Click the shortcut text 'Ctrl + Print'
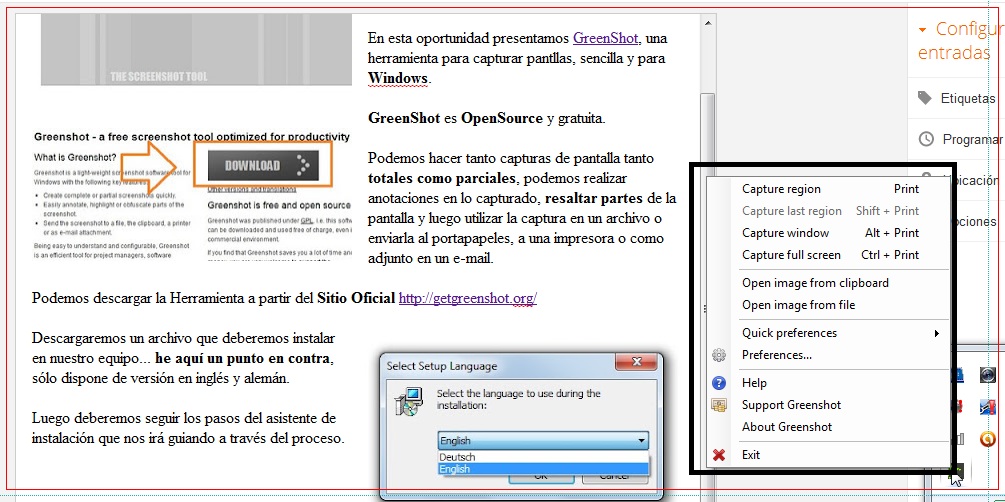1005x502 pixels. pyautogui.click(x=890, y=255)
